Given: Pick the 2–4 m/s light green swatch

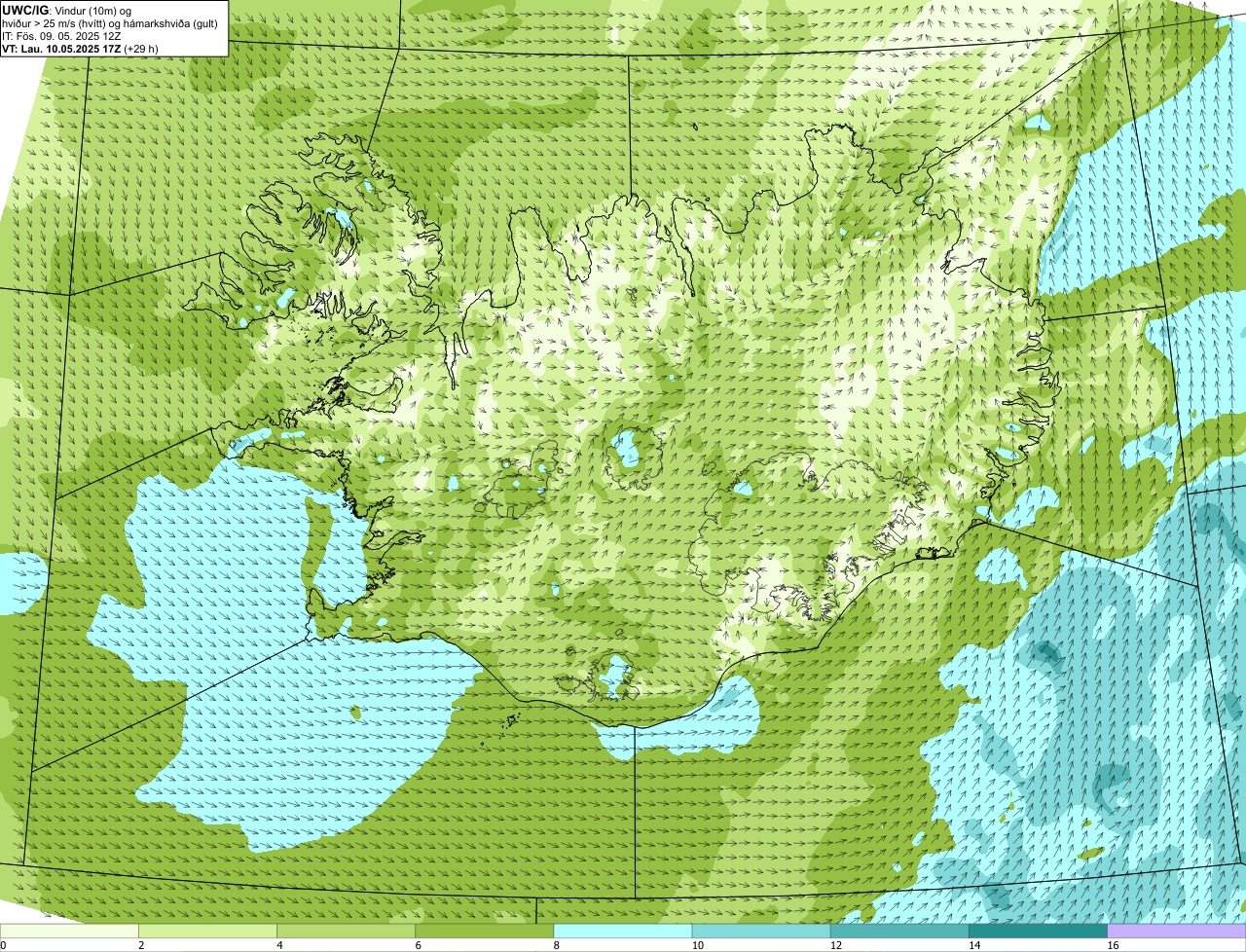Looking at the screenshot, I should click(207, 932).
